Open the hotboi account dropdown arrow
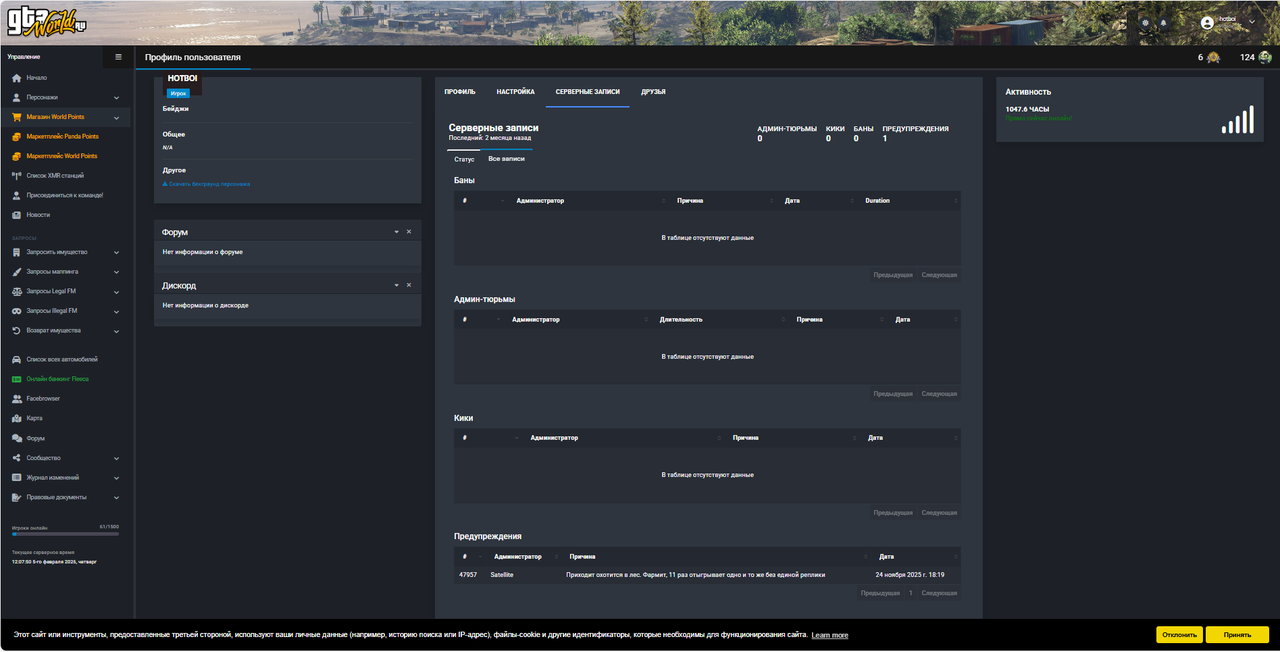 [1251, 21]
